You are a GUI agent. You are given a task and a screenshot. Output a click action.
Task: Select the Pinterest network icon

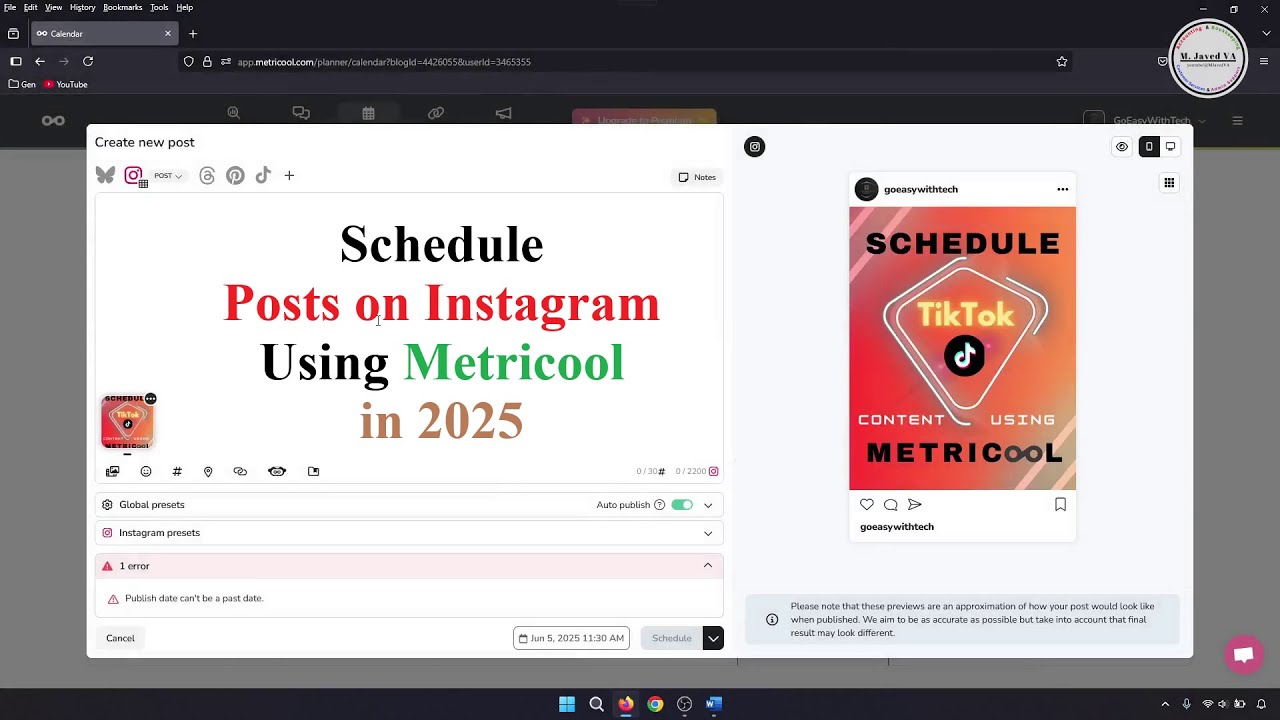coord(235,176)
